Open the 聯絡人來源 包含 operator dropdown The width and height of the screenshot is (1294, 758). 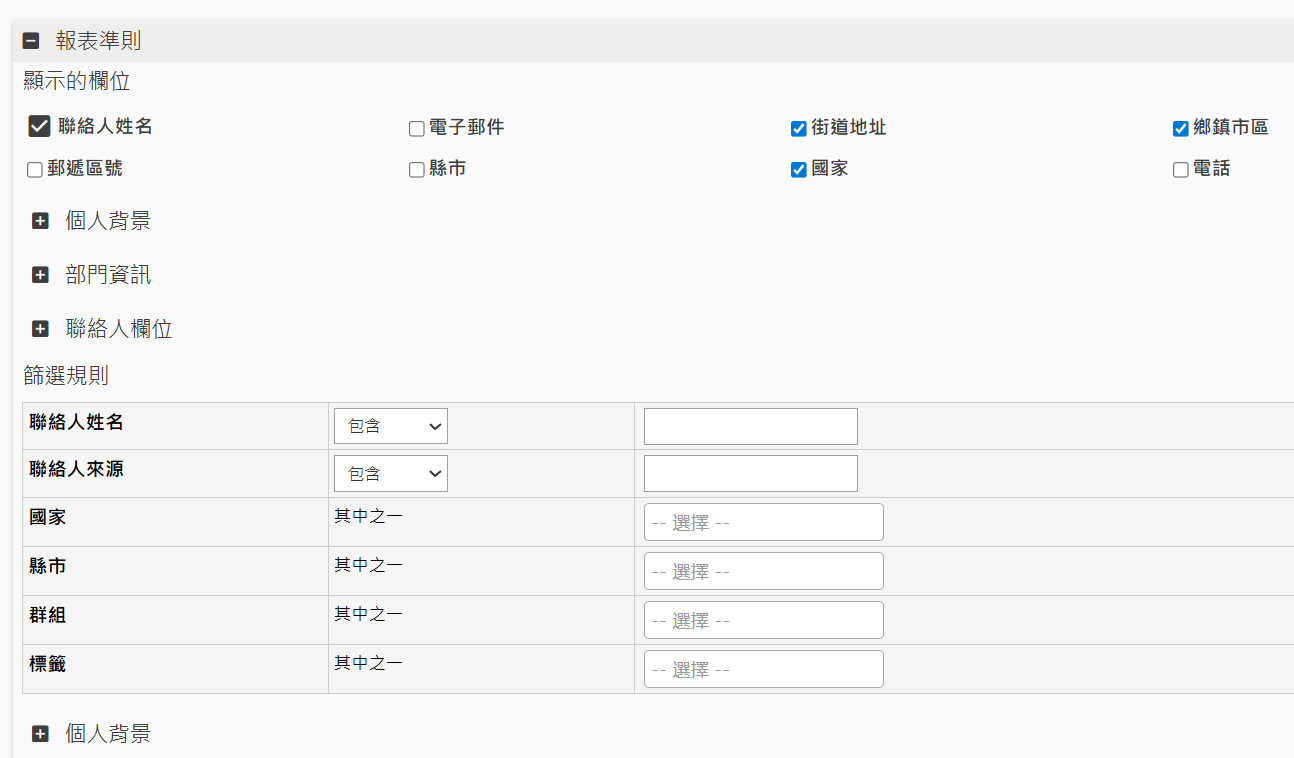pyautogui.click(x=390, y=474)
